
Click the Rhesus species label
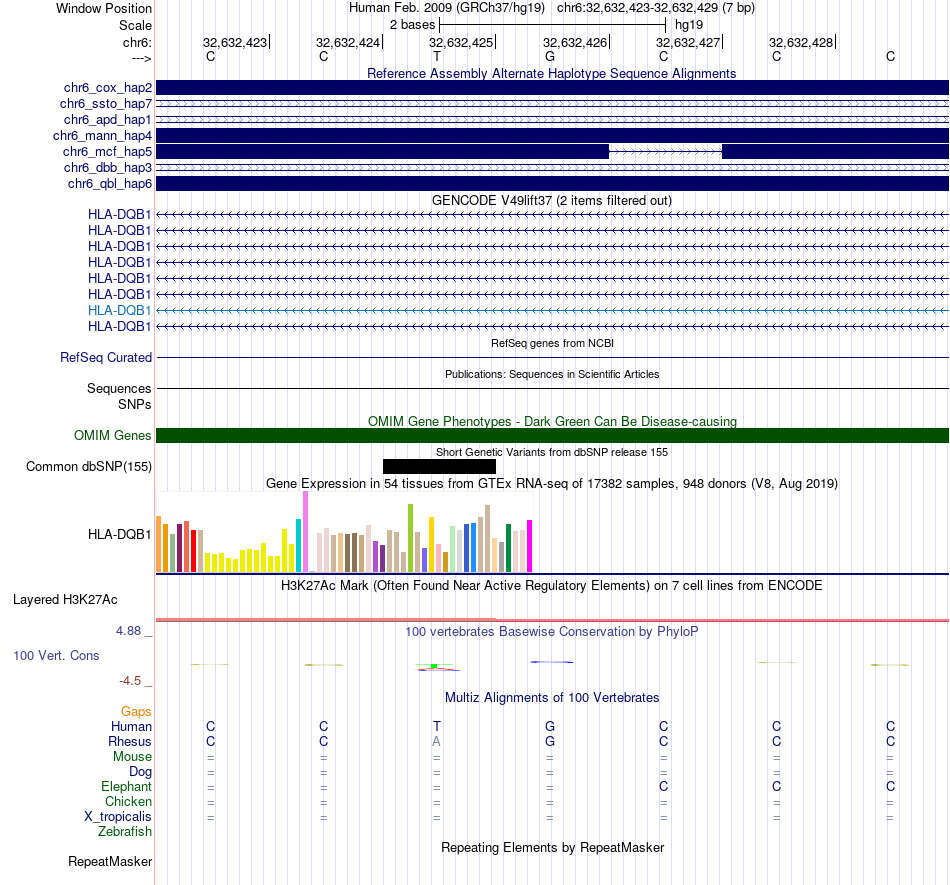click(x=130, y=741)
